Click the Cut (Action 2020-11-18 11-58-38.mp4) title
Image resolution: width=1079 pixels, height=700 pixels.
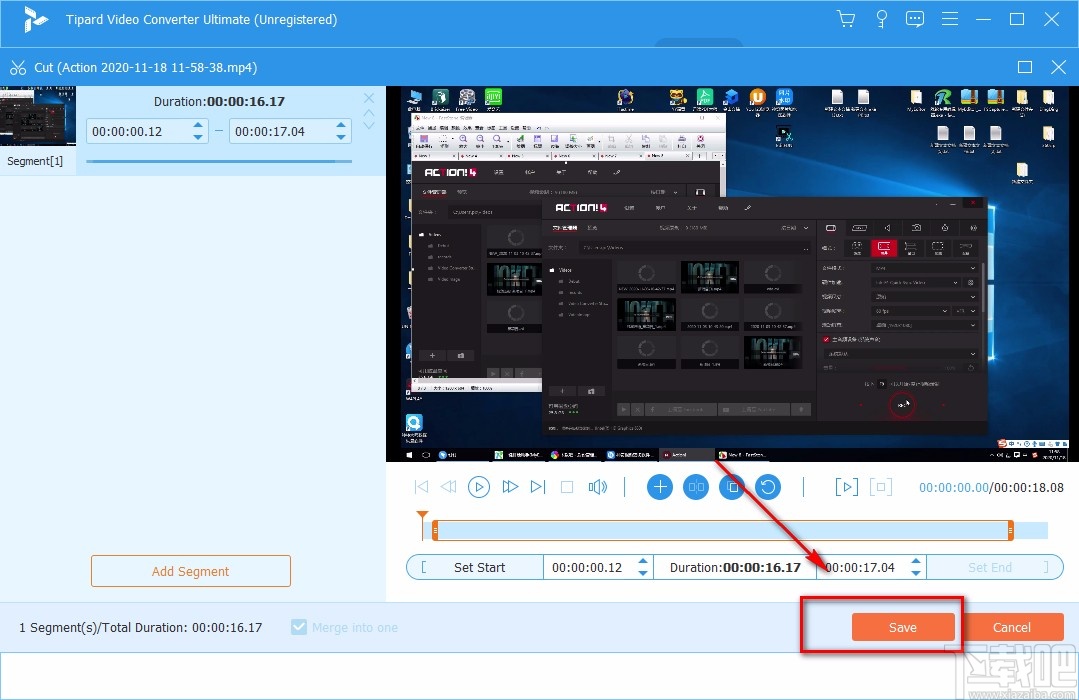click(x=145, y=67)
